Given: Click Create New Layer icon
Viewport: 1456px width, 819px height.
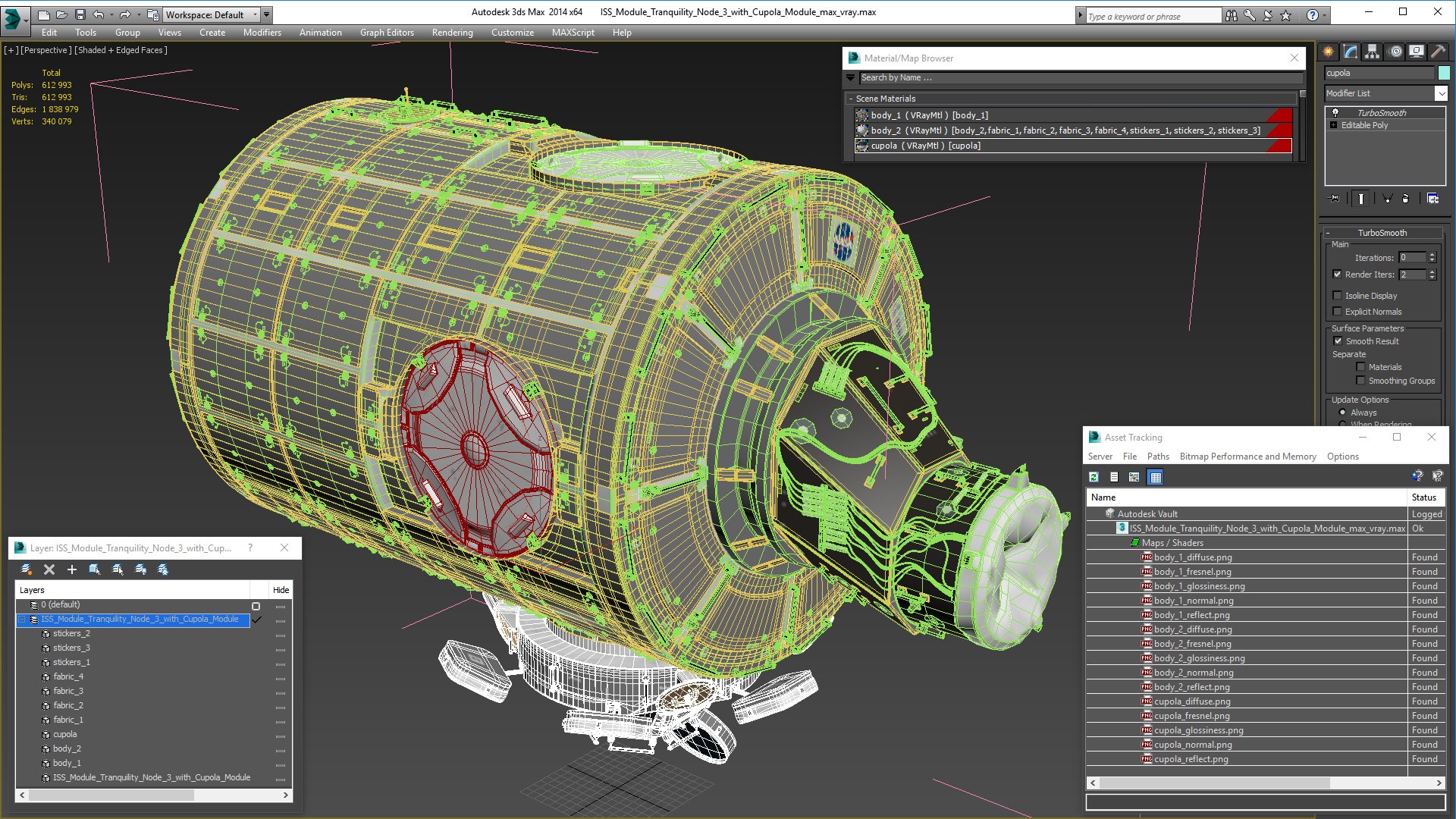Looking at the screenshot, I should [27, 570].
